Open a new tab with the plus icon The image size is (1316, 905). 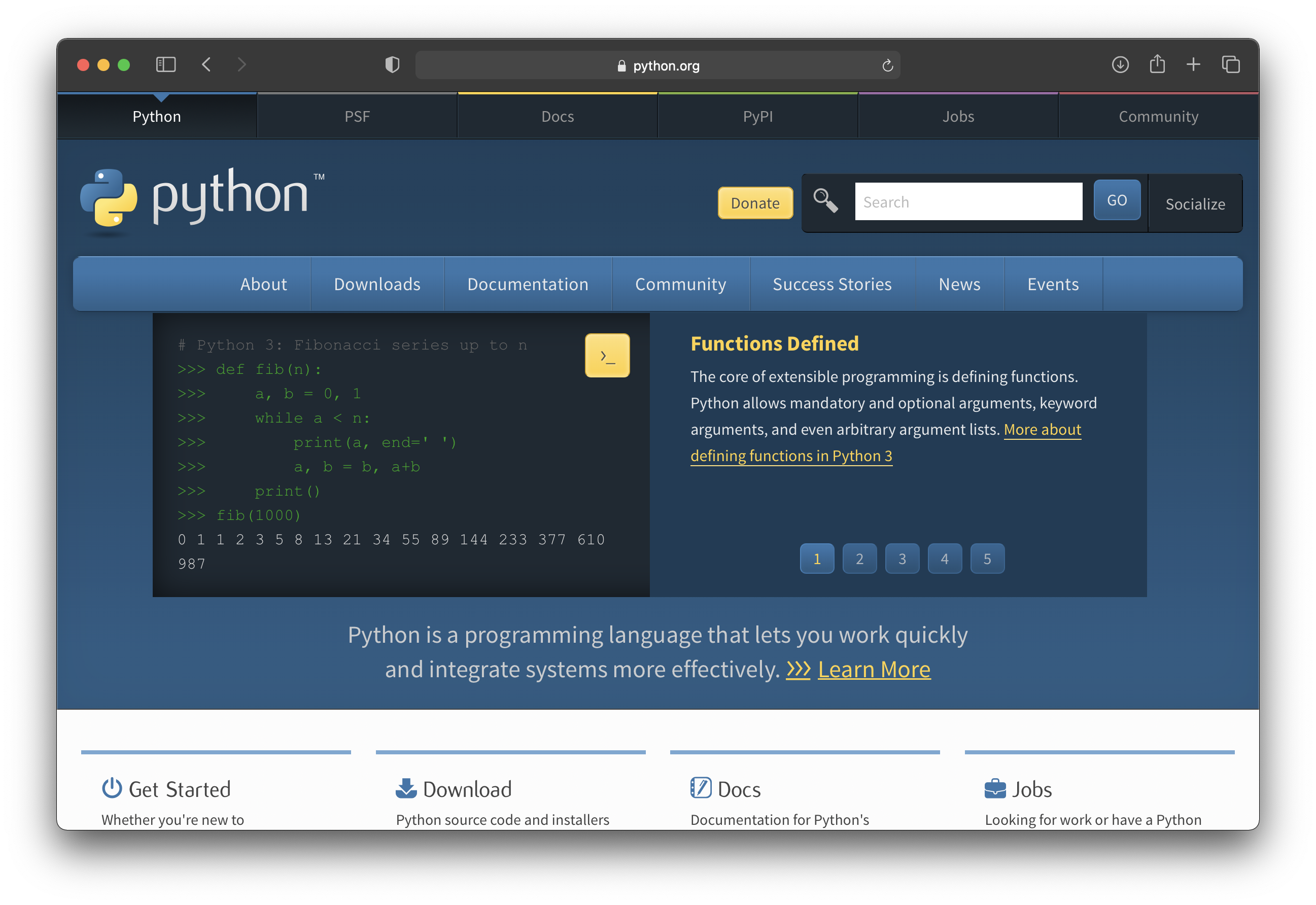[x=1193, y=64]
